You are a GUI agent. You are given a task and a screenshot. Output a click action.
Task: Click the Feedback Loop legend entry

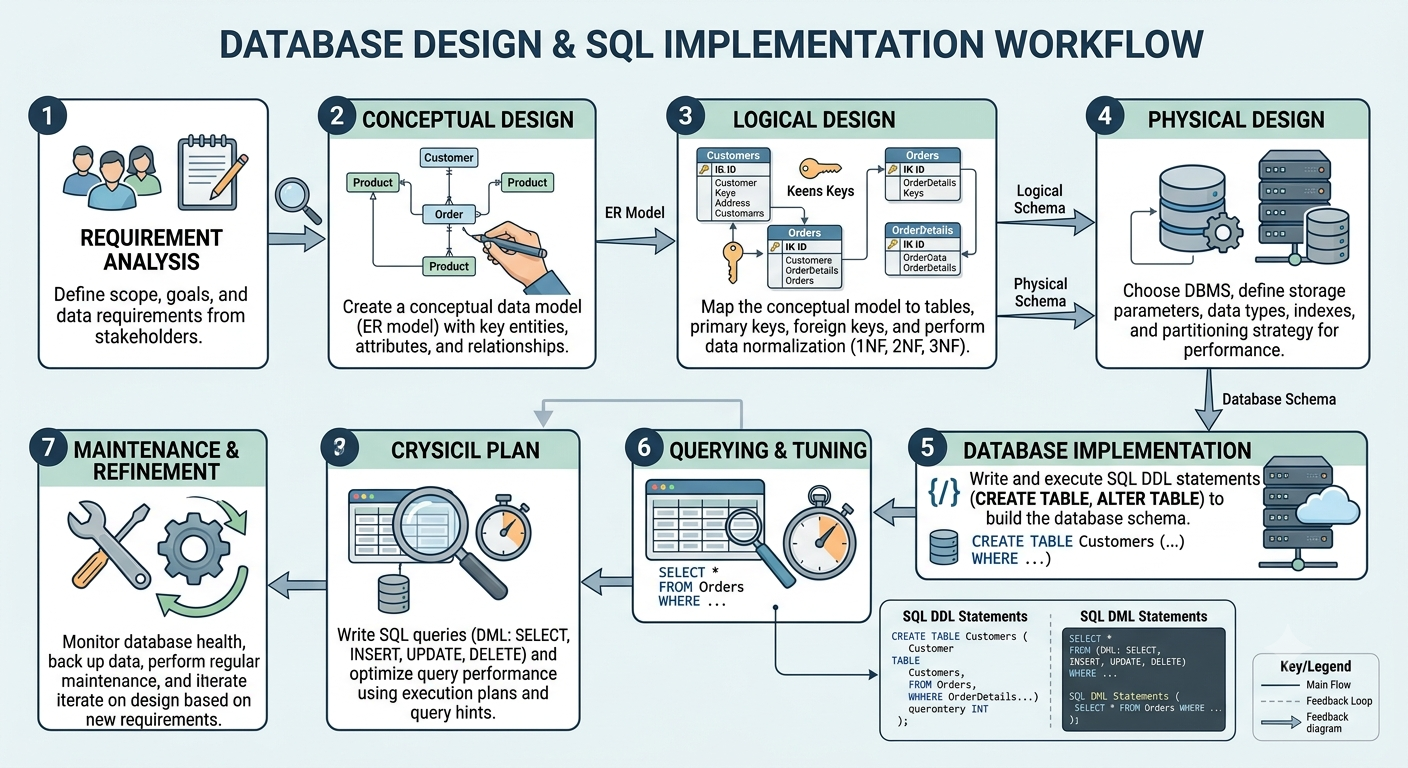point(1317,701)
